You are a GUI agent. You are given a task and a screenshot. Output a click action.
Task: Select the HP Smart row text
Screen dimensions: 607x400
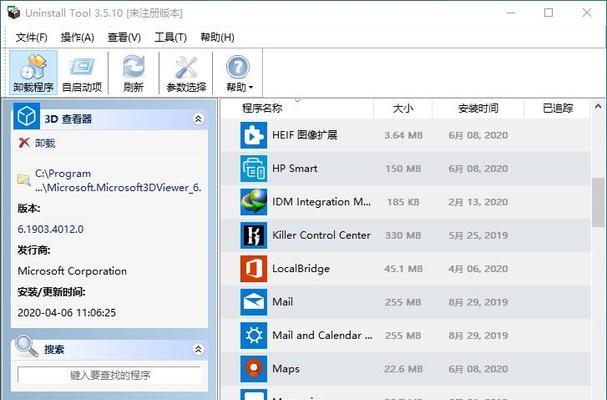[295, 168]
